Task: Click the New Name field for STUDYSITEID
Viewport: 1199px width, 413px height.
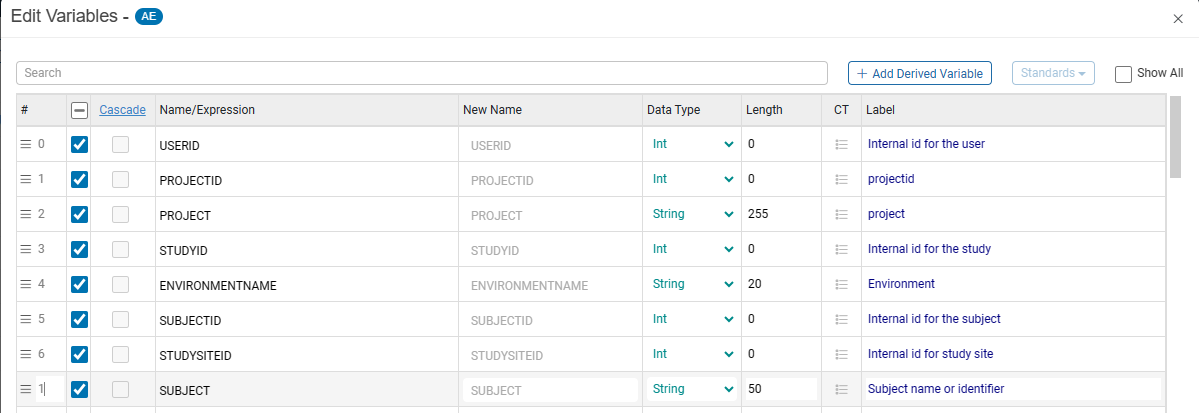Action: [551, 356]
